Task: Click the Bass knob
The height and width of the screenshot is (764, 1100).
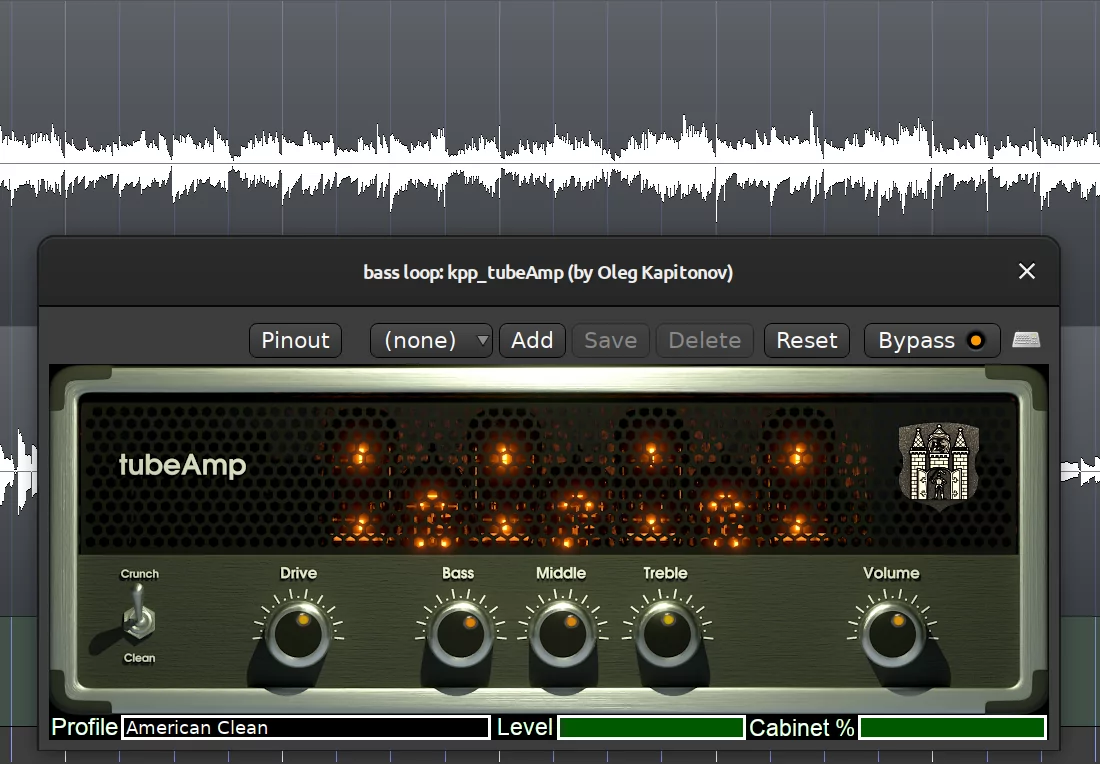Action: click(460, 634)
